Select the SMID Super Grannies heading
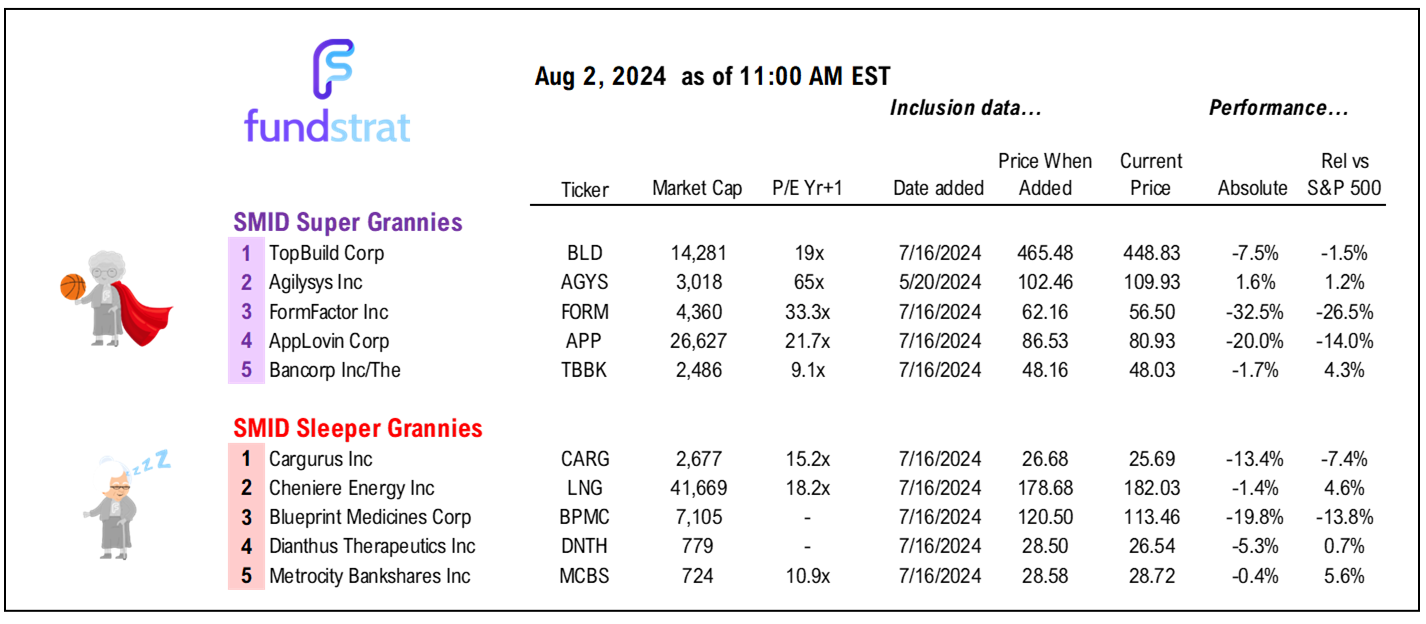The image size is (1426, 624). [348, 222]
